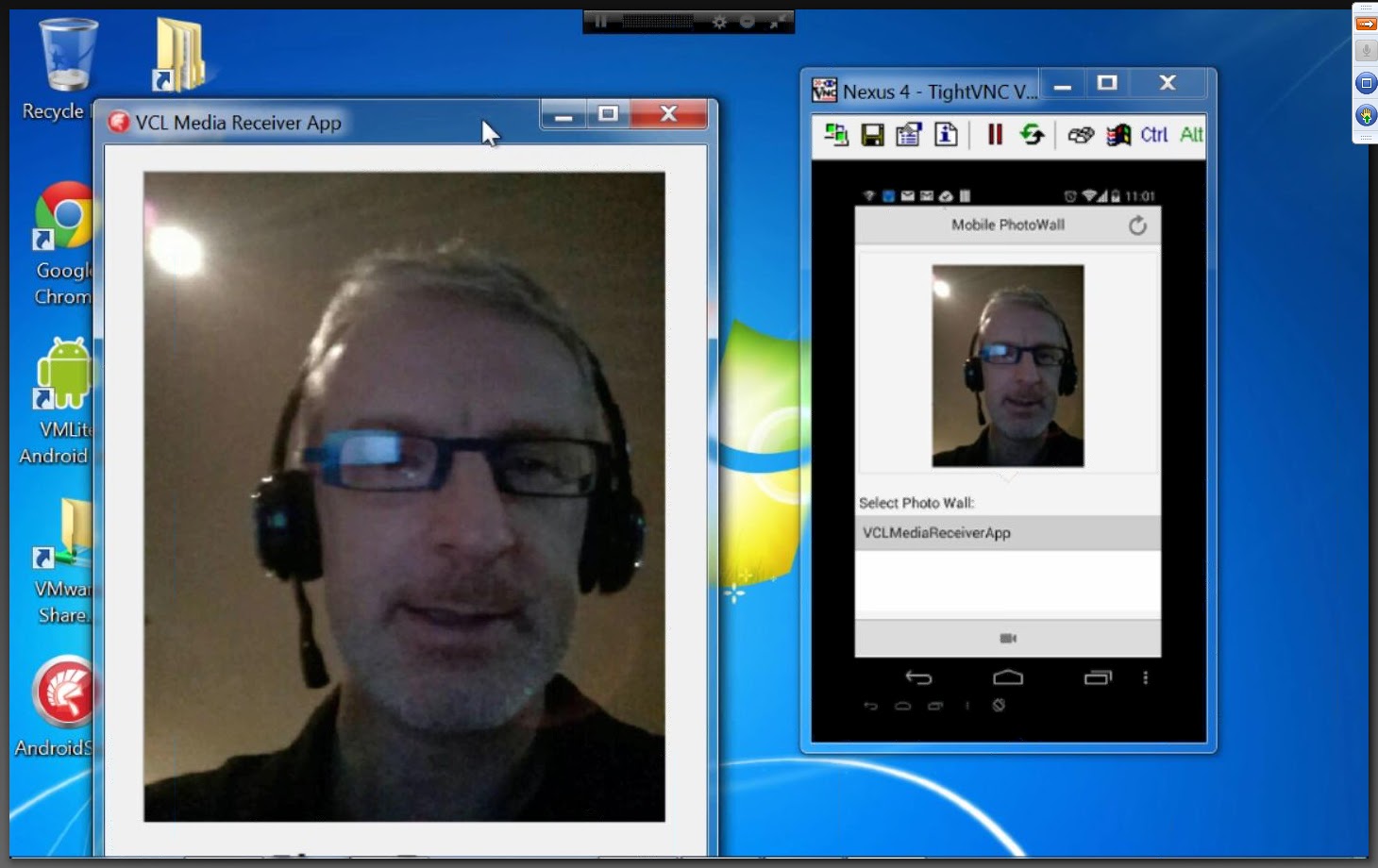Select the folder shortcut on the desktop
This screenshot has height=868, width=1378.
(179, 55)
